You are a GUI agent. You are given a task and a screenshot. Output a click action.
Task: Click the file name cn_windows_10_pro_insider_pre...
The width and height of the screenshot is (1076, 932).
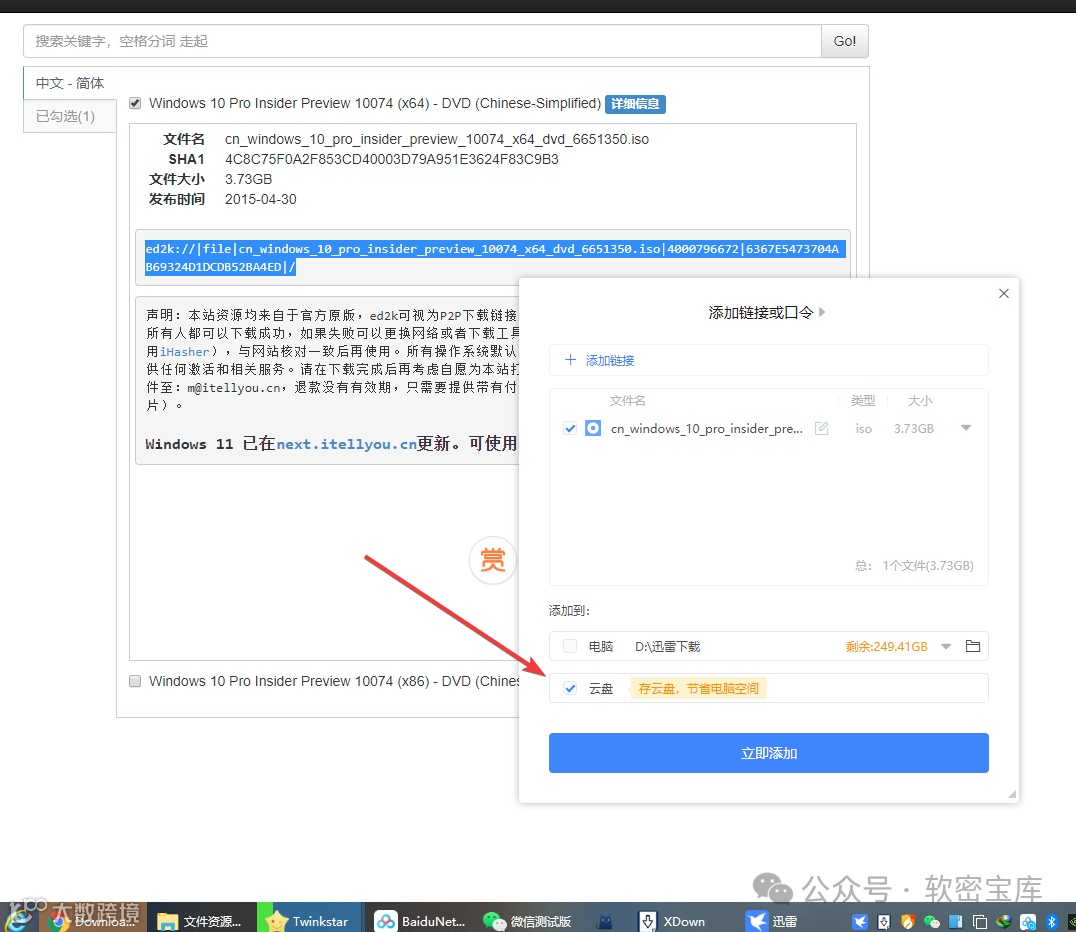[x=706, y=428]
